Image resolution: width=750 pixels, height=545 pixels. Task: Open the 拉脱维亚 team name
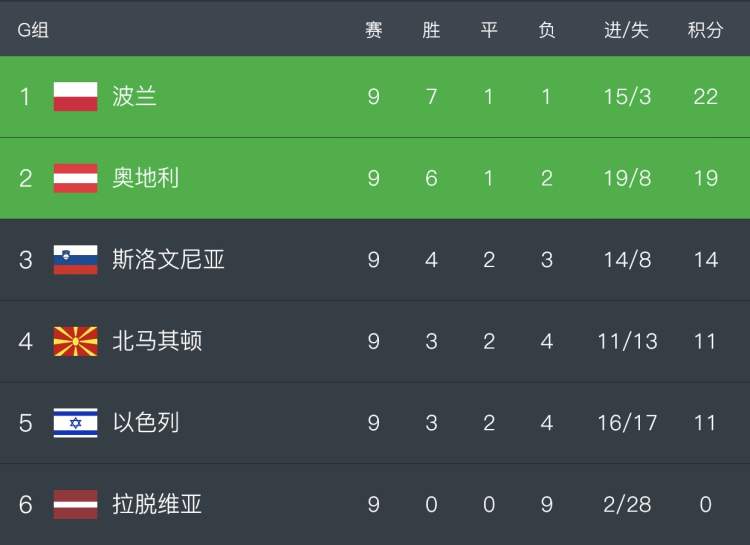pos(157,504)
